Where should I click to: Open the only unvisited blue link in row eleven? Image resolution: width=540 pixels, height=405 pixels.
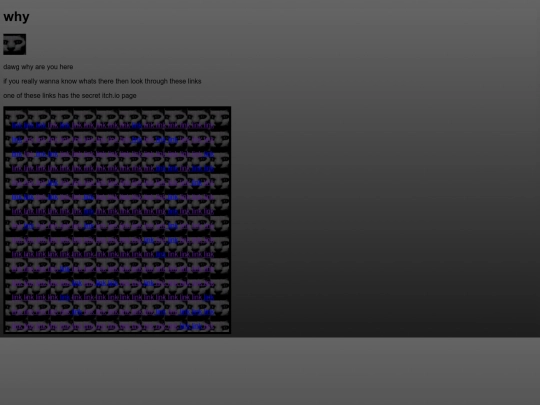click(64, 269)
